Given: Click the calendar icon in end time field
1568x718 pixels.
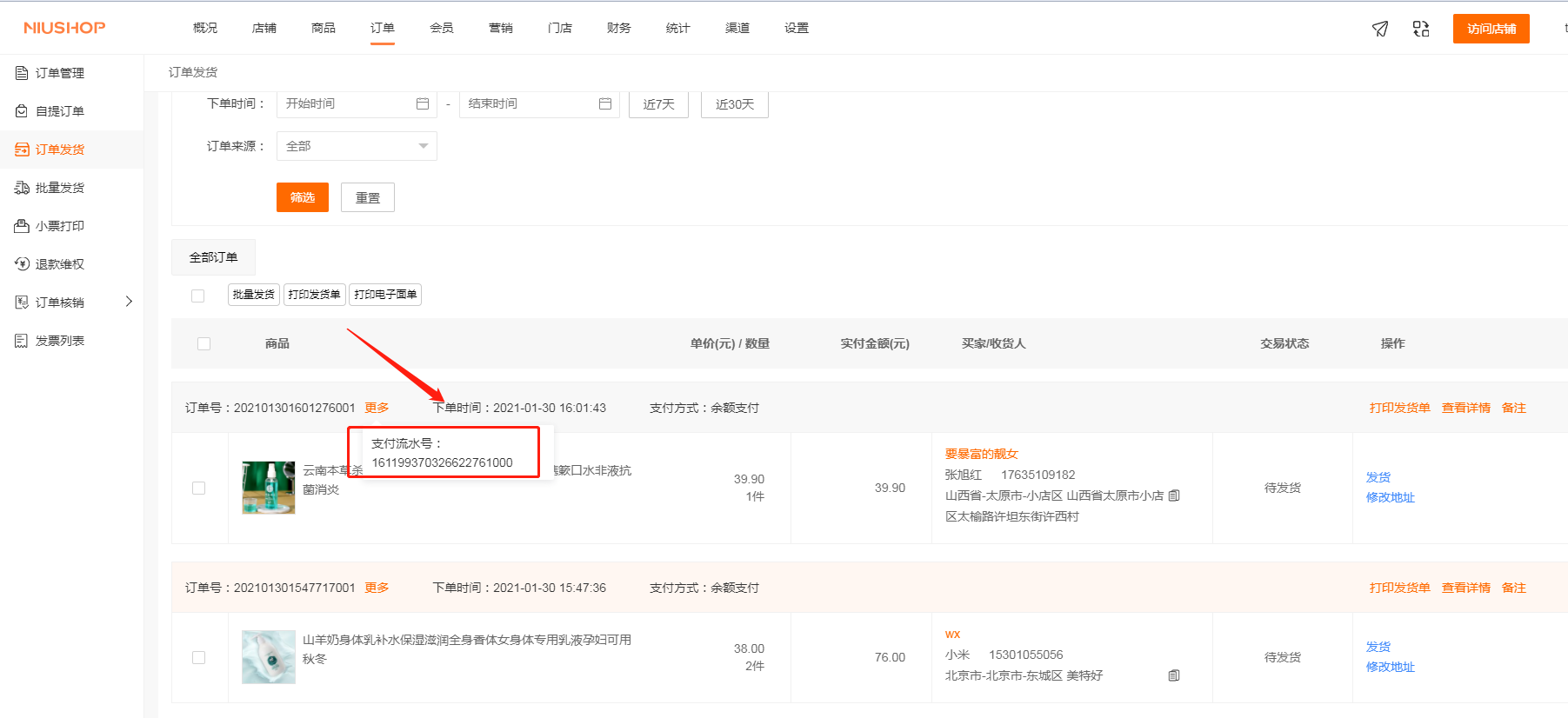Looking at the screenshot, I should pyautogui.click(x=605, y=103).
